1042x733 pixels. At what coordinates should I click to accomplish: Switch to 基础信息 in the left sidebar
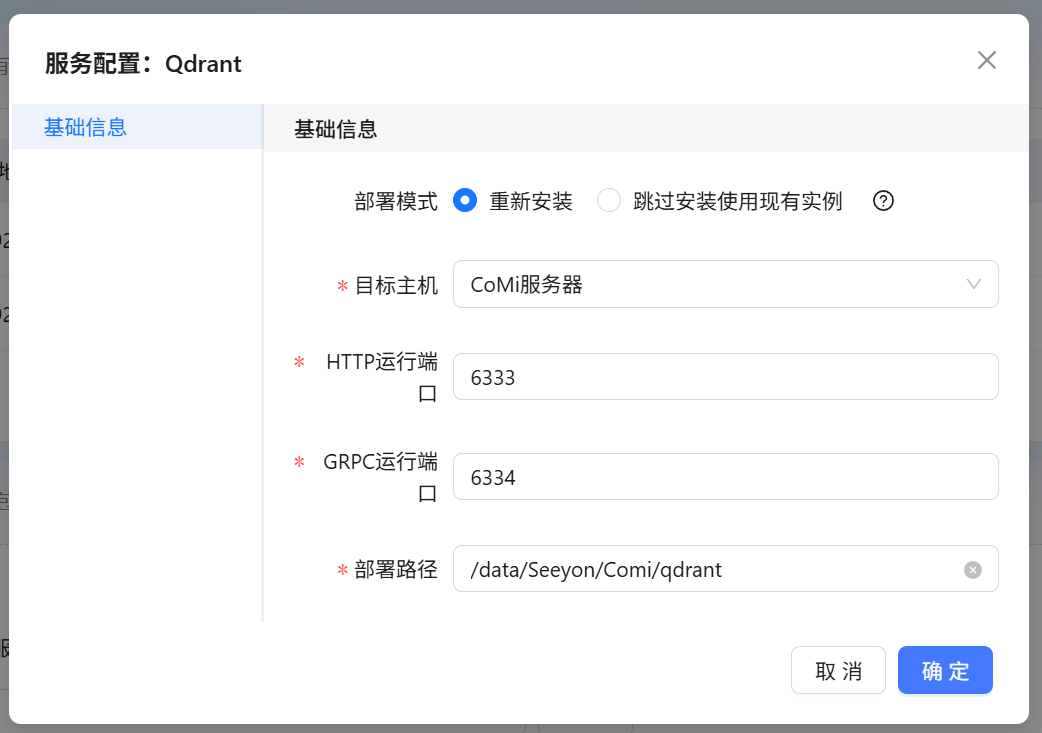click(86, 127)
